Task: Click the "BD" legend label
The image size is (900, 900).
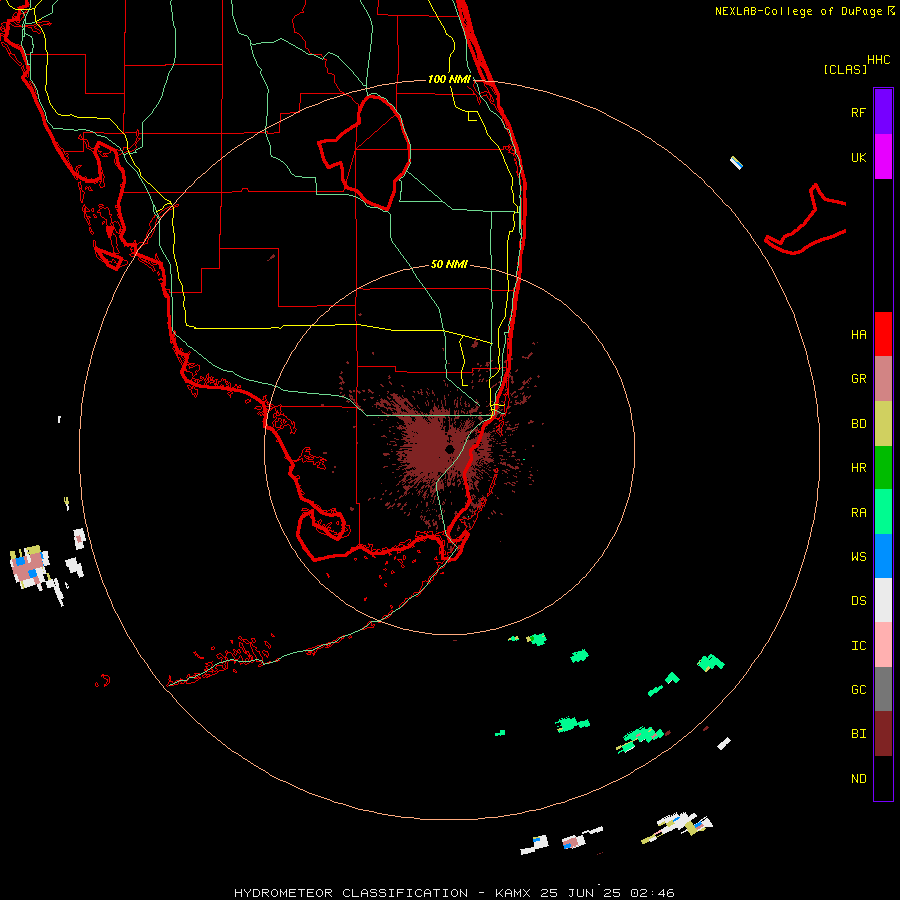Action: (858, 424)
